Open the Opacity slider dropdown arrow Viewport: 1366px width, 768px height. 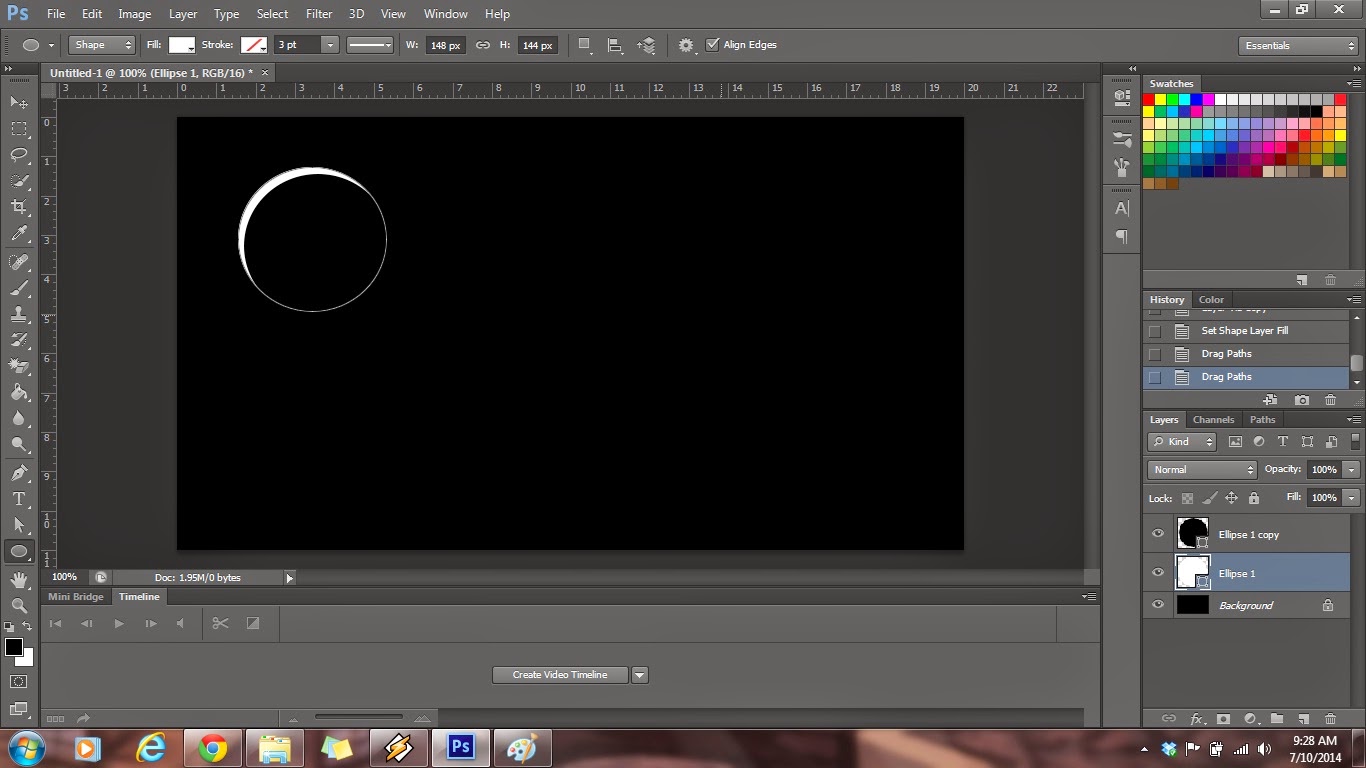(1352, 469)
